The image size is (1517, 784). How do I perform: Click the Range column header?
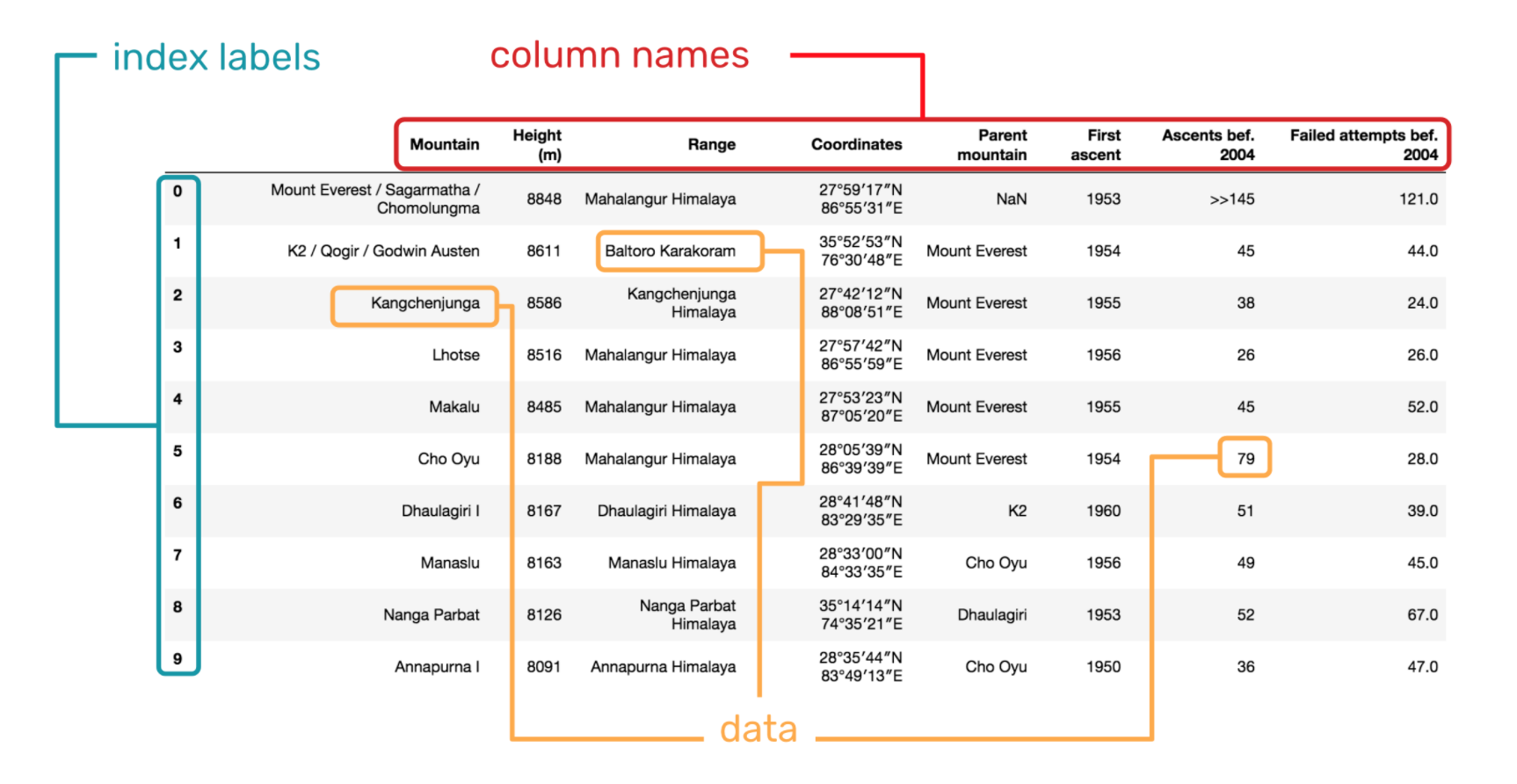(711, 144)
